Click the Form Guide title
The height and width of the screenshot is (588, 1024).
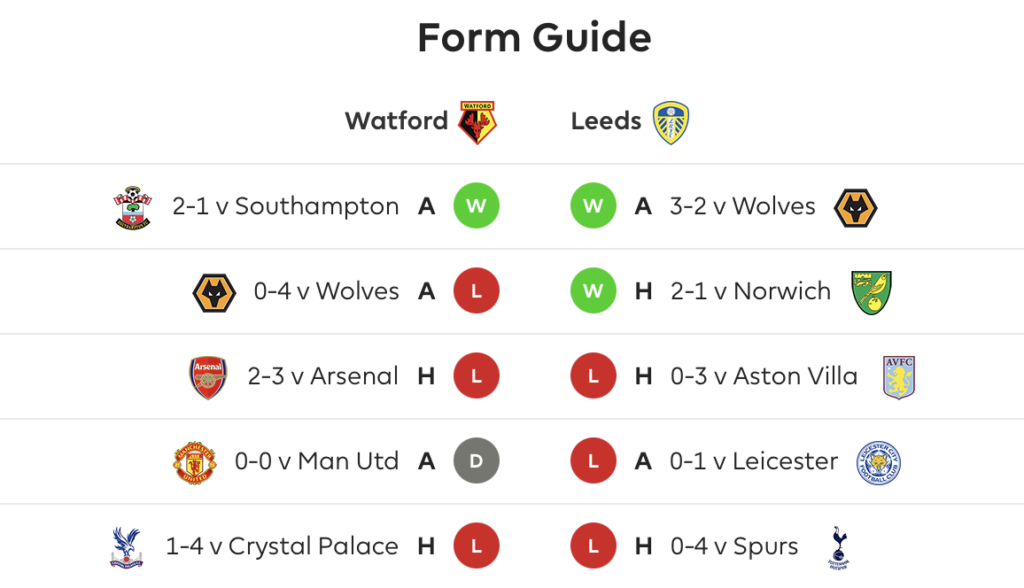click(x=534, y=37)
